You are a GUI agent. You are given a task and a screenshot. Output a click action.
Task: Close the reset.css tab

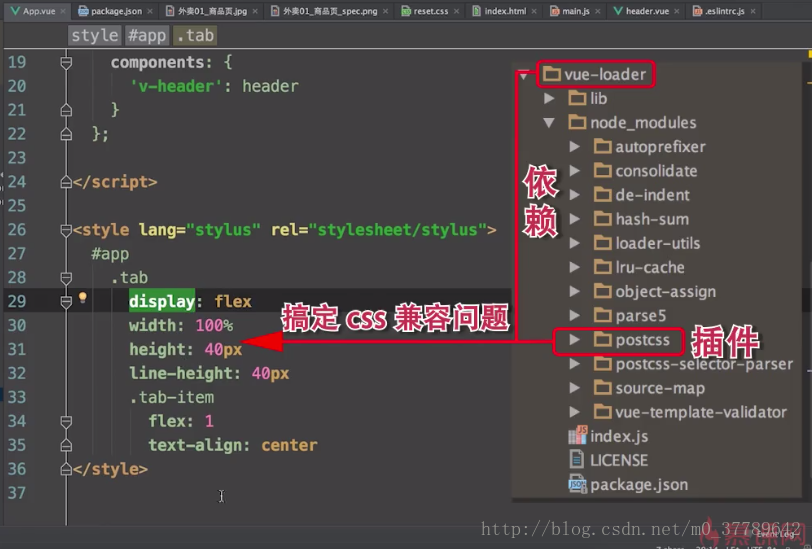point(456,11)
